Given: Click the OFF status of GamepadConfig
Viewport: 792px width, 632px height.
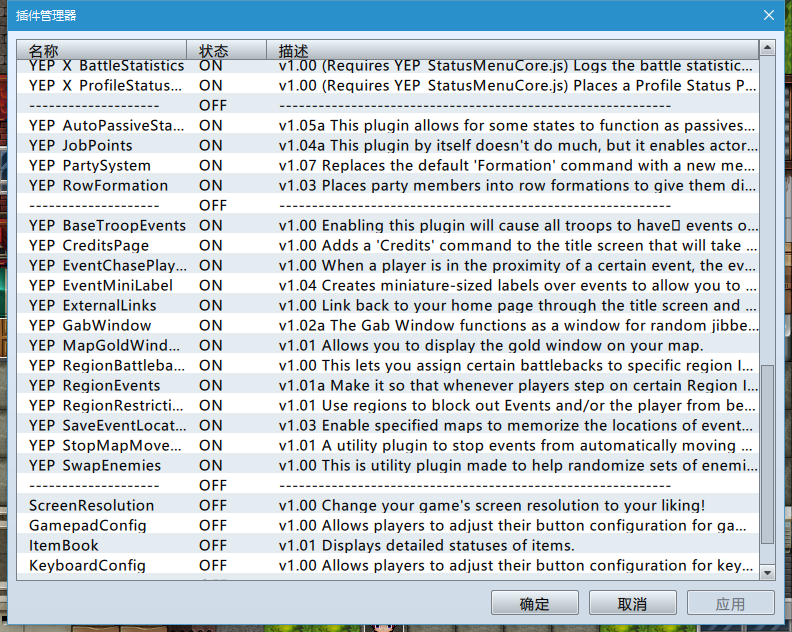Looking at the screenshot, I should tap(213, 525).
